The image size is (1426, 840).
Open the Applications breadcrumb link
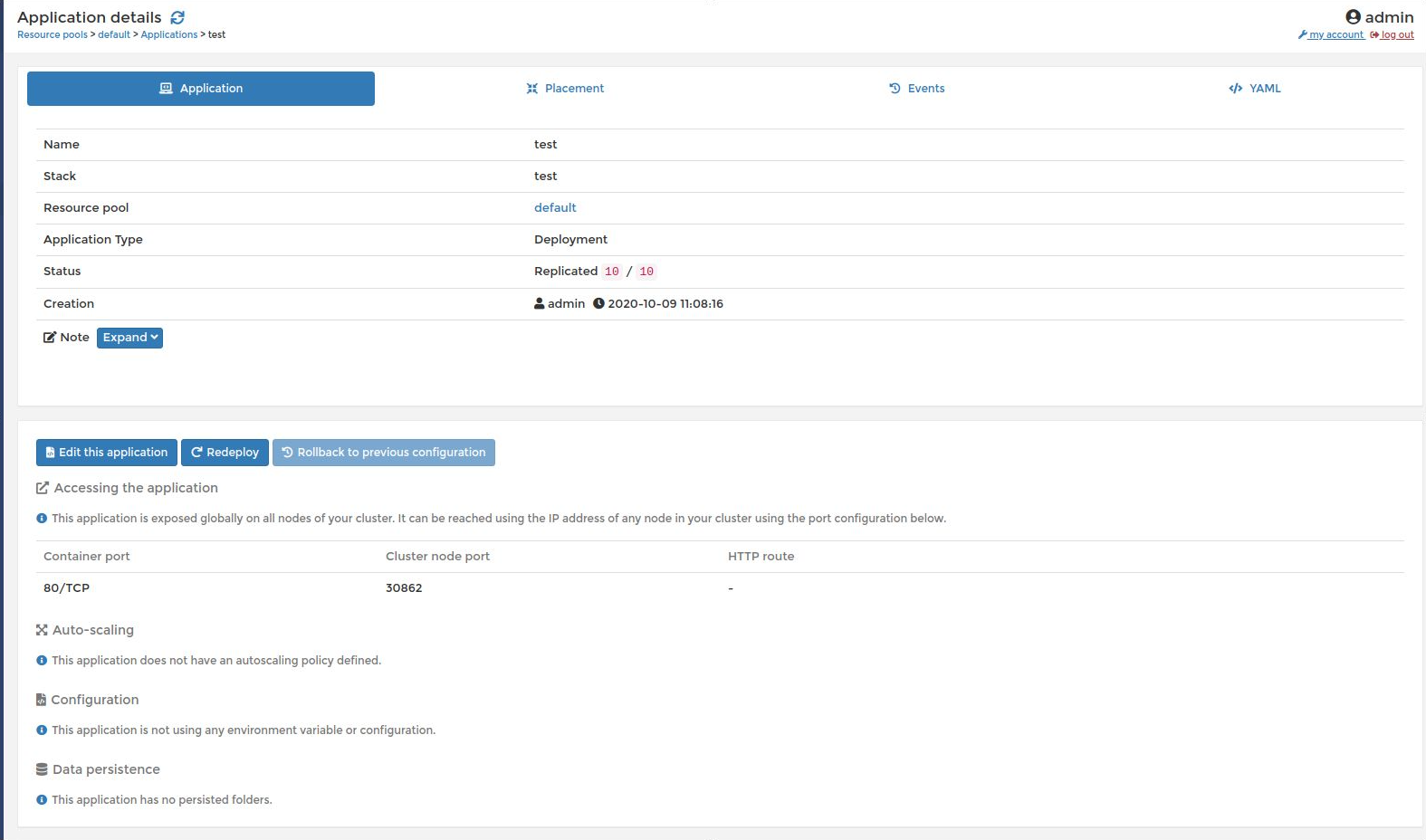click(169, 35)
